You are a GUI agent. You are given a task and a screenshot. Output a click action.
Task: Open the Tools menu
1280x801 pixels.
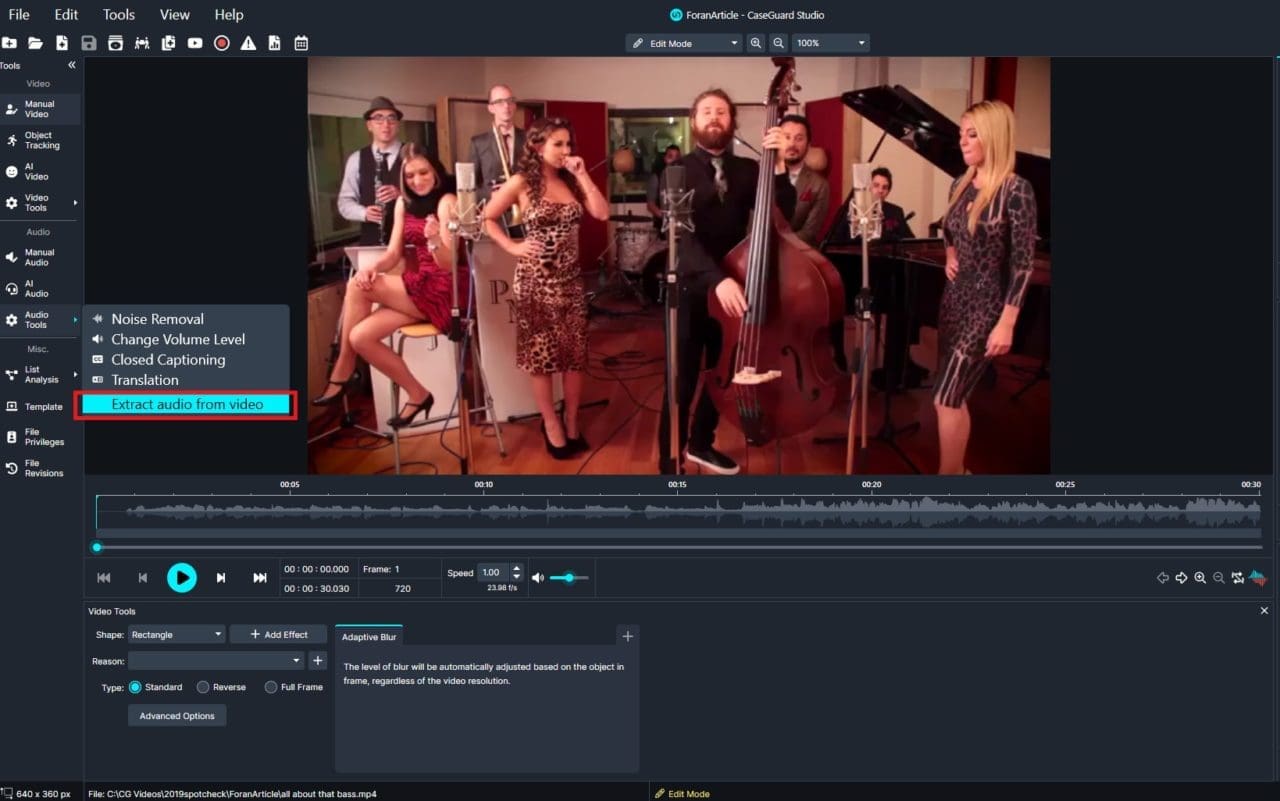point(118,14)
